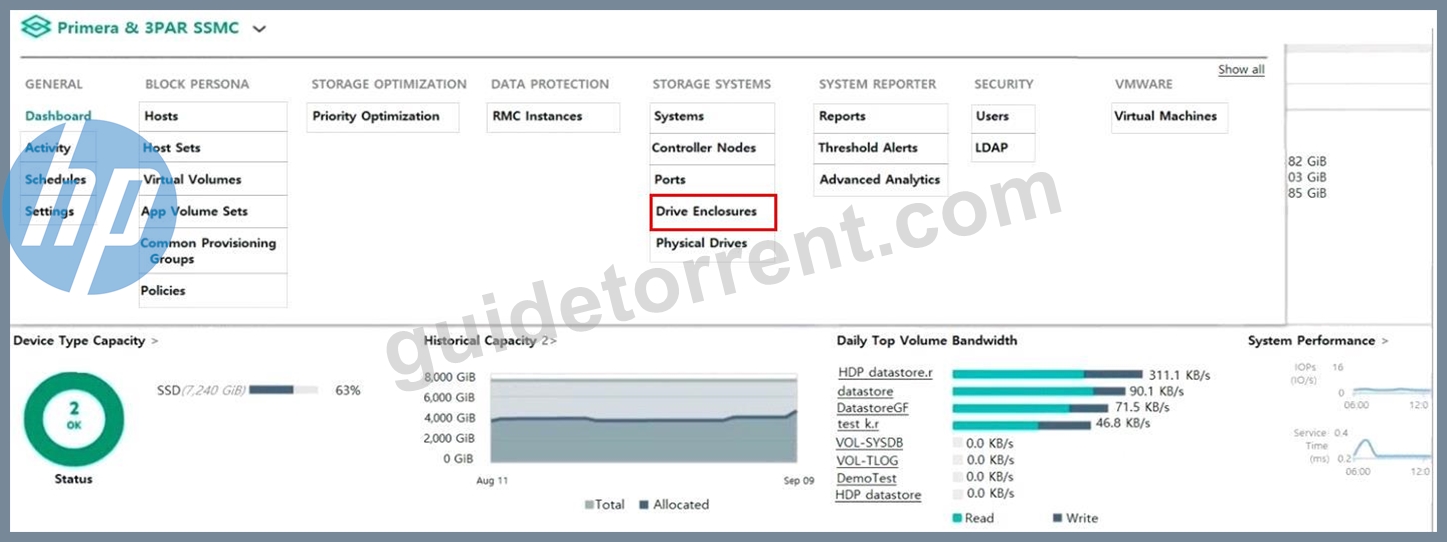
Task: Open Priority Optimization
Action: pos(384,116)
